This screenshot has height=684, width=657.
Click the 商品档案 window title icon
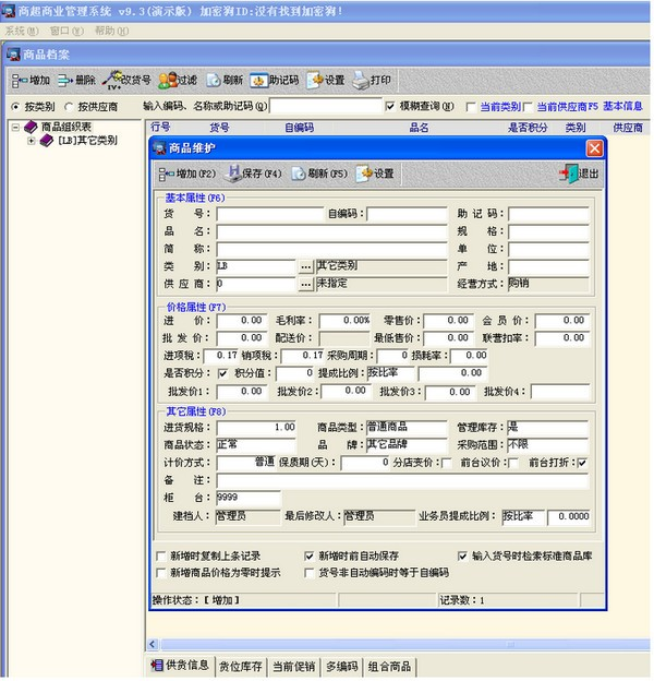pyautogui.click(x=14, y=55)
